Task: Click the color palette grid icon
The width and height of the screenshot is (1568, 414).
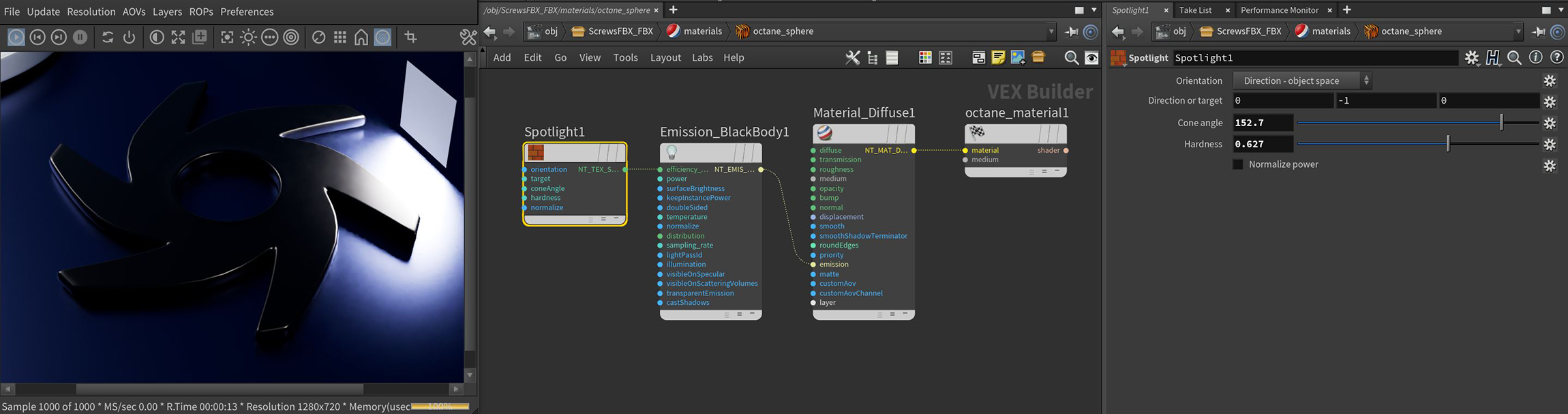Action: 925,58
